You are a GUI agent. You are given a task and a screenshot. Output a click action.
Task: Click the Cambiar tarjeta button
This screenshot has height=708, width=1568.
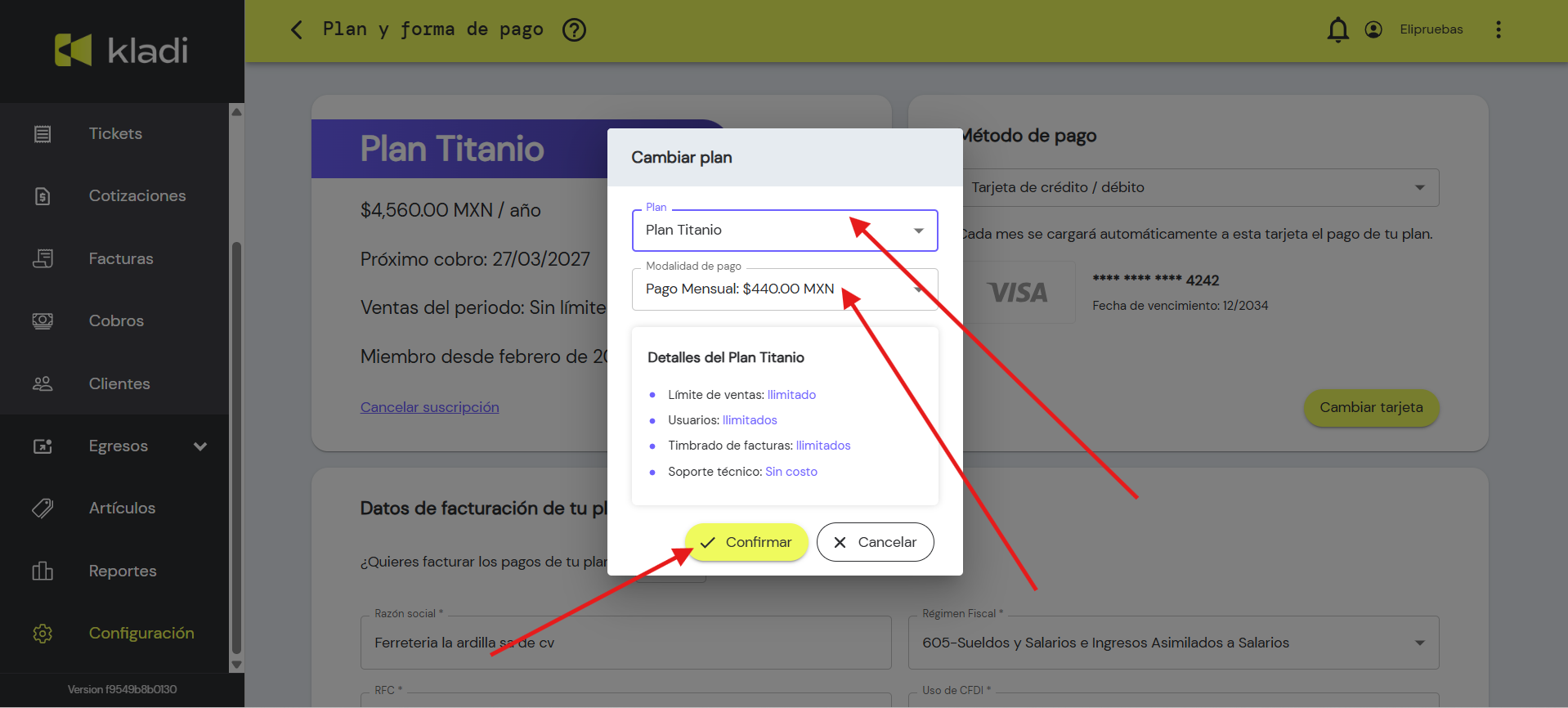[x=1371, y=408]
